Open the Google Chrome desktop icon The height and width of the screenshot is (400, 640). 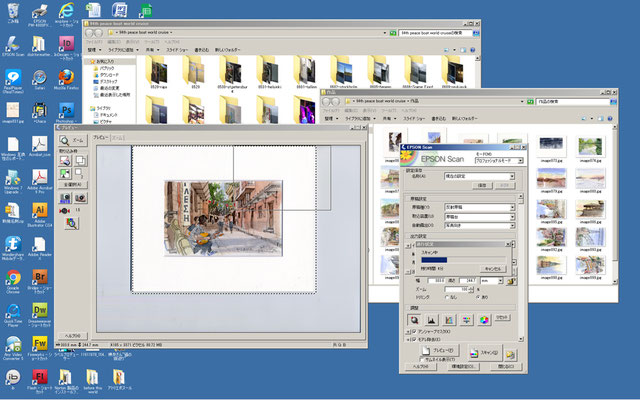tap(13, 281)
